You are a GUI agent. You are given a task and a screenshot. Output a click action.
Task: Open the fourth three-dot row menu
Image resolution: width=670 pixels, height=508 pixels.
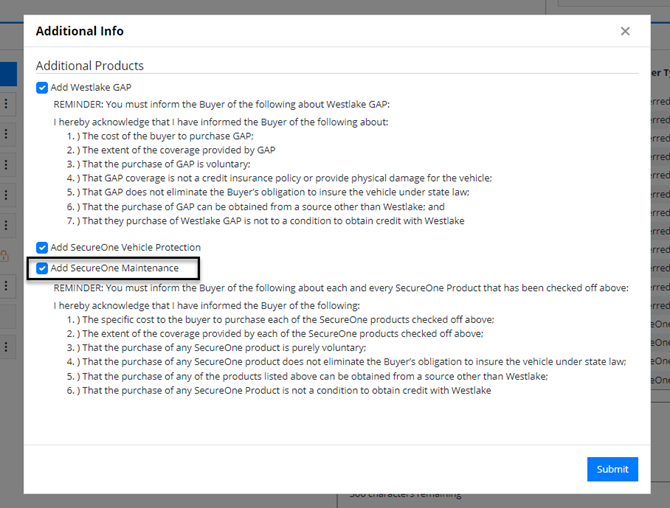click(6, 195)
